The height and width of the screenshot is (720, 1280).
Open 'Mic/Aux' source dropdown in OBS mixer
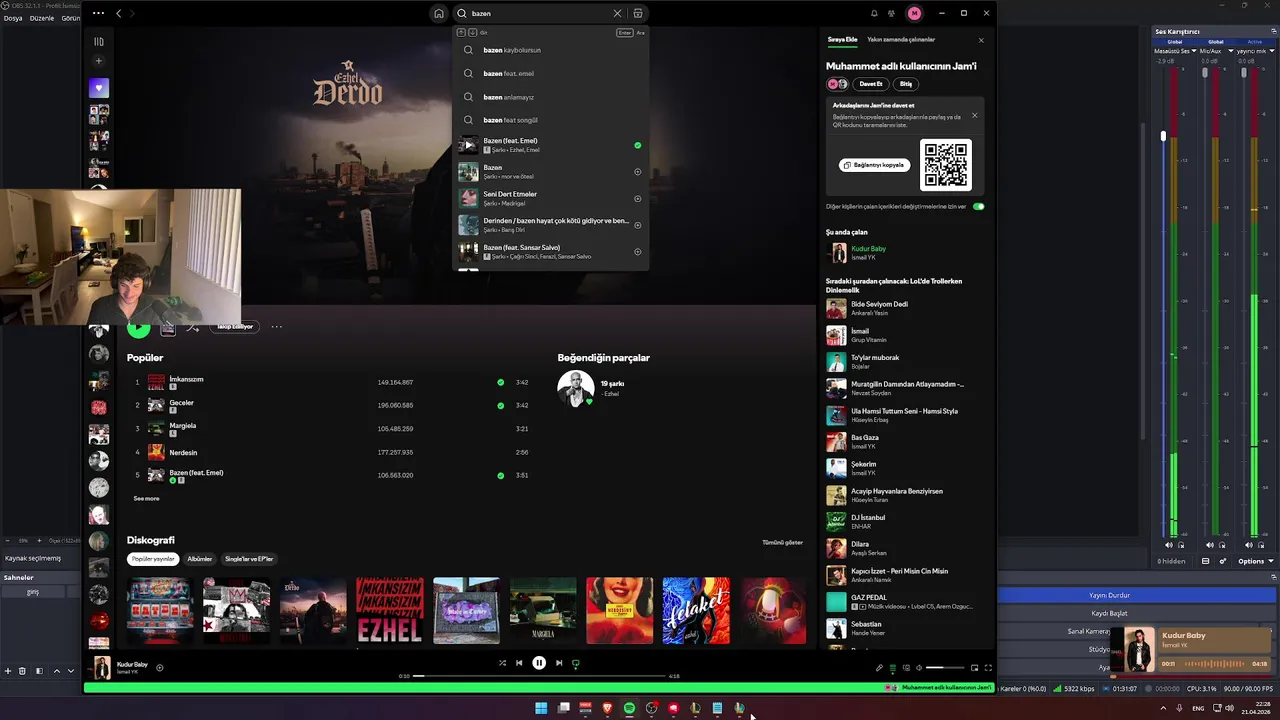[1214, 51]
